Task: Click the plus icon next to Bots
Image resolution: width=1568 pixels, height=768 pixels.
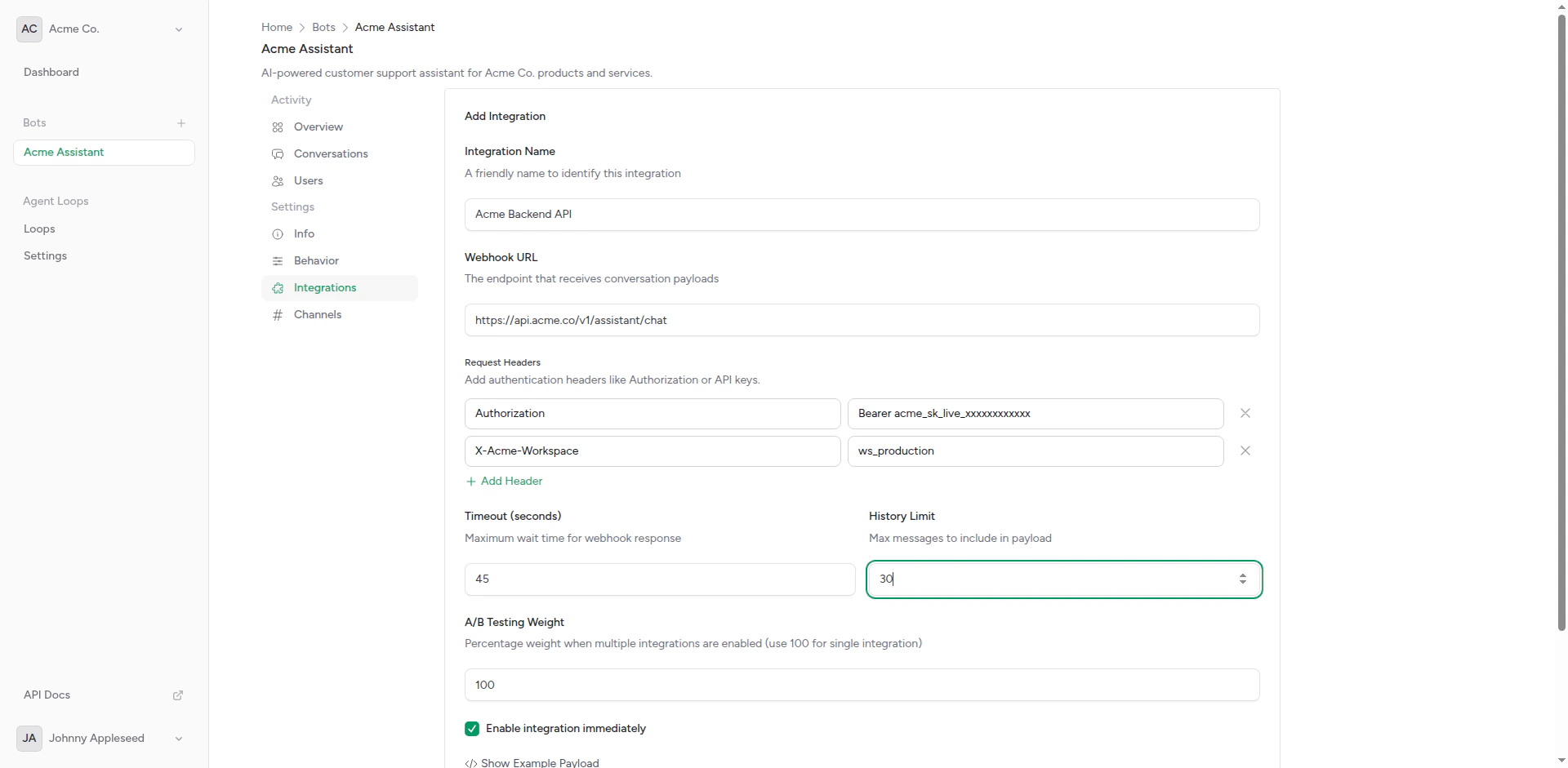Action: point(181,123)
